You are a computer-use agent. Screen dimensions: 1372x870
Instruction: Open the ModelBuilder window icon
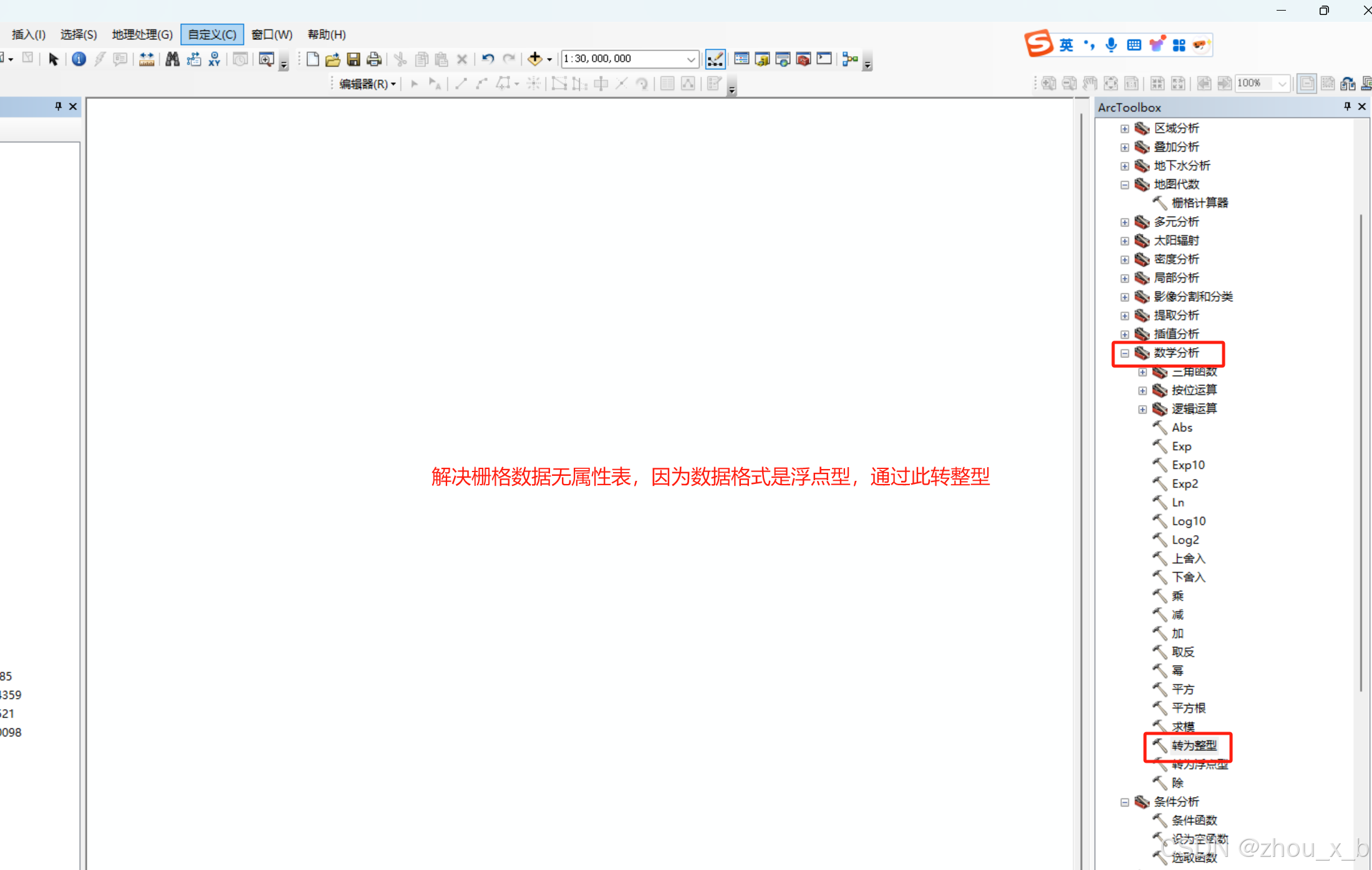click(849, 59)
